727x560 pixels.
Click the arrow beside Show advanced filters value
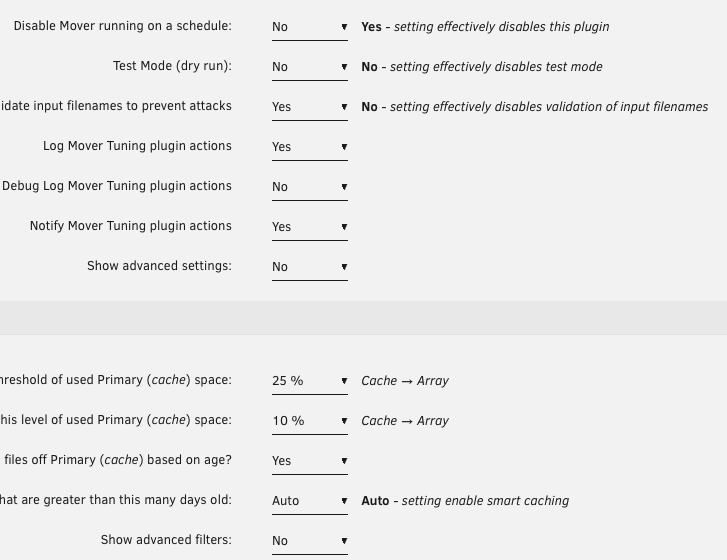[x=344, y=541]
